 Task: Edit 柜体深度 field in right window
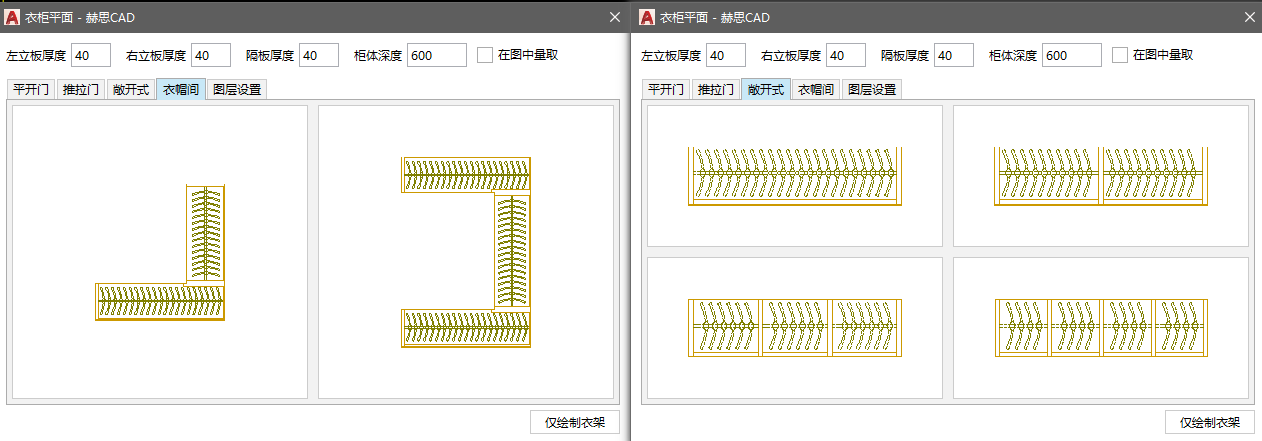pyautogui.click(x=1072, y=55)
